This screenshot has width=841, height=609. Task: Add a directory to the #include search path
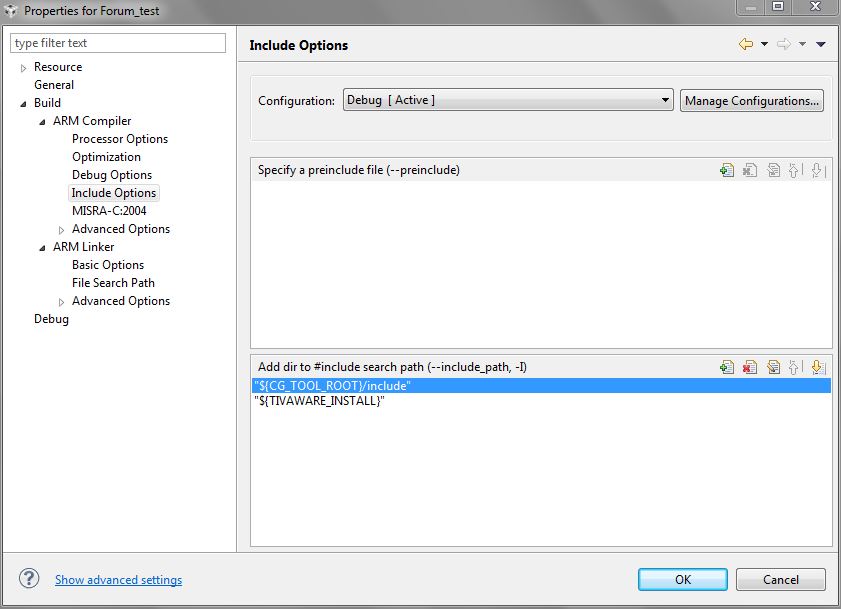pos(727,368)
